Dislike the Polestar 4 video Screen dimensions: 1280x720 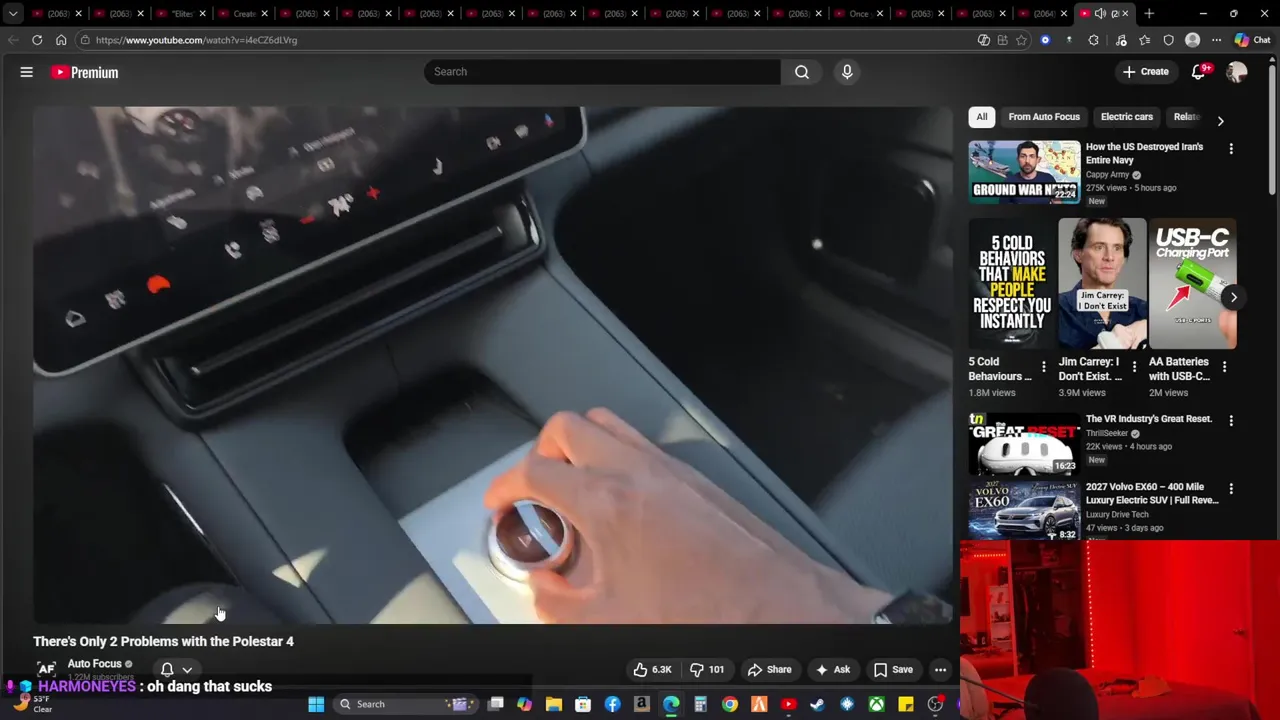[x=707, y=670]
